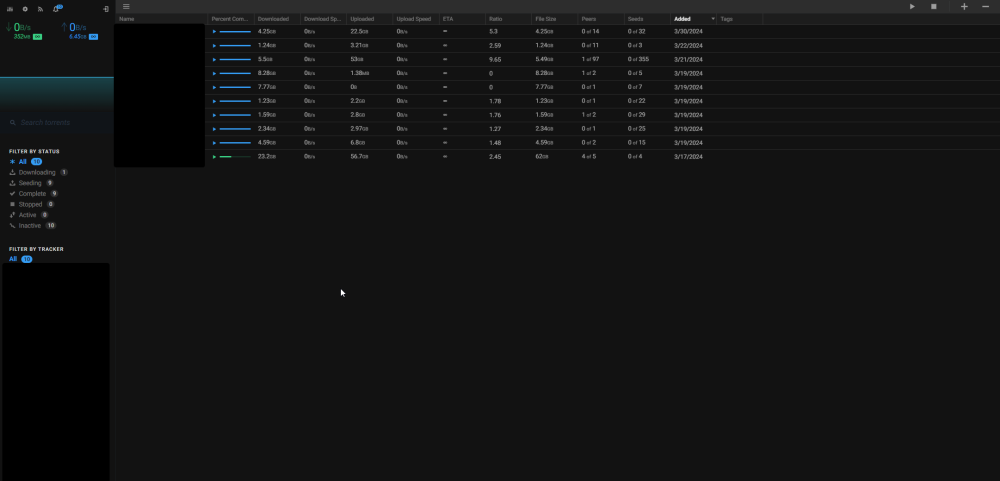The height and width of the screenshot is (481, 1000).
Task: Open the settings gear icon
Action: (25, 9)
